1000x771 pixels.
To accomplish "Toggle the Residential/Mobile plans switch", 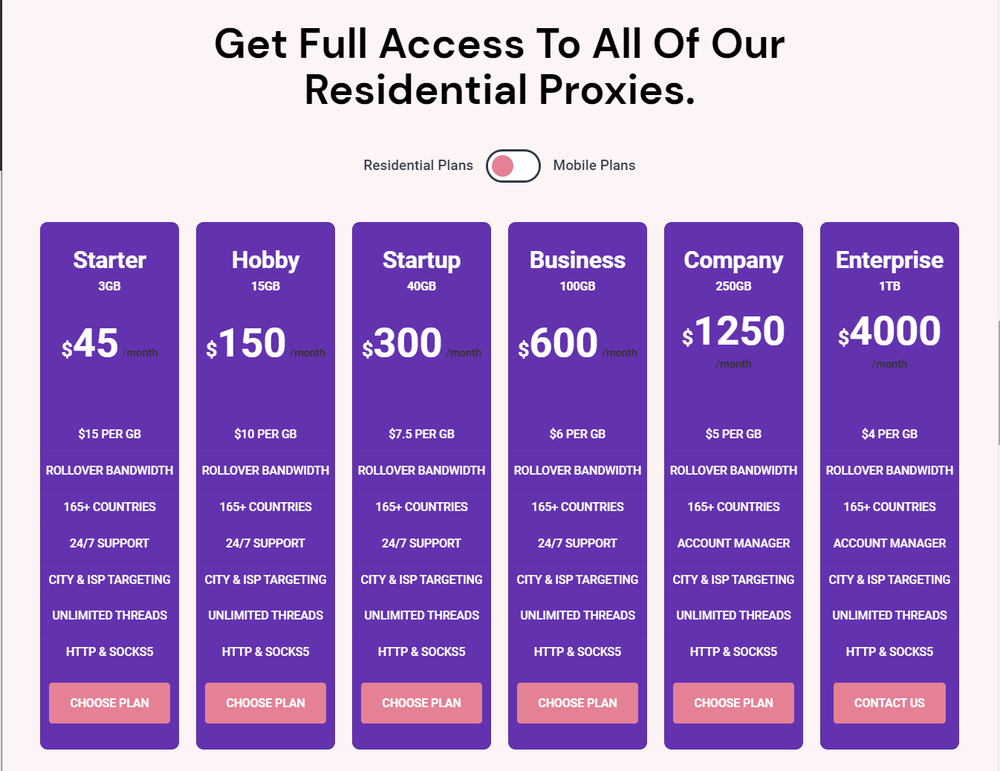I will coord(513,166).
